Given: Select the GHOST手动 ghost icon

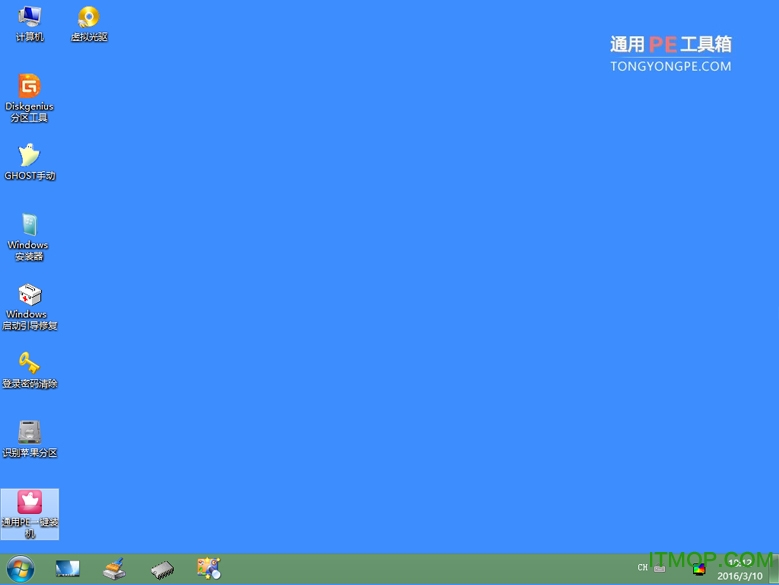Looking at the screenshot, I should (29, 161).
